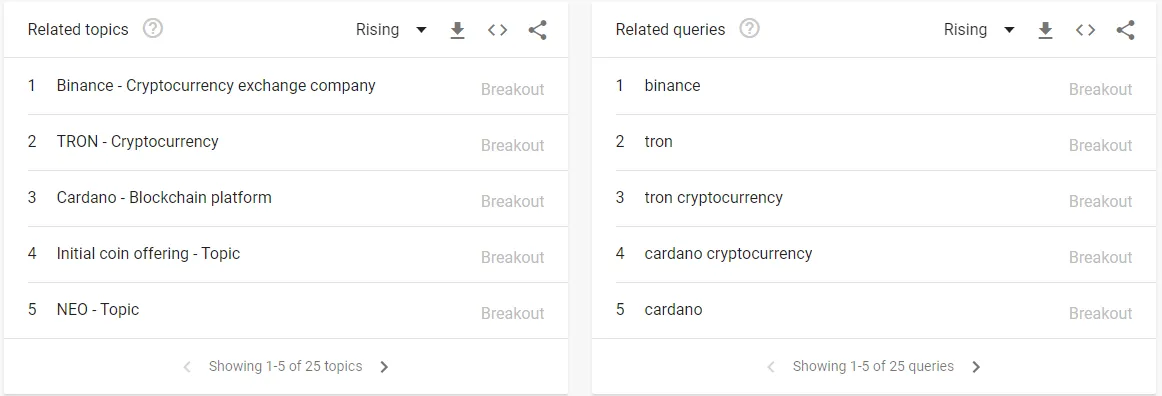Go to next page of queries
Screen dimensions: 1162x396
976,366
